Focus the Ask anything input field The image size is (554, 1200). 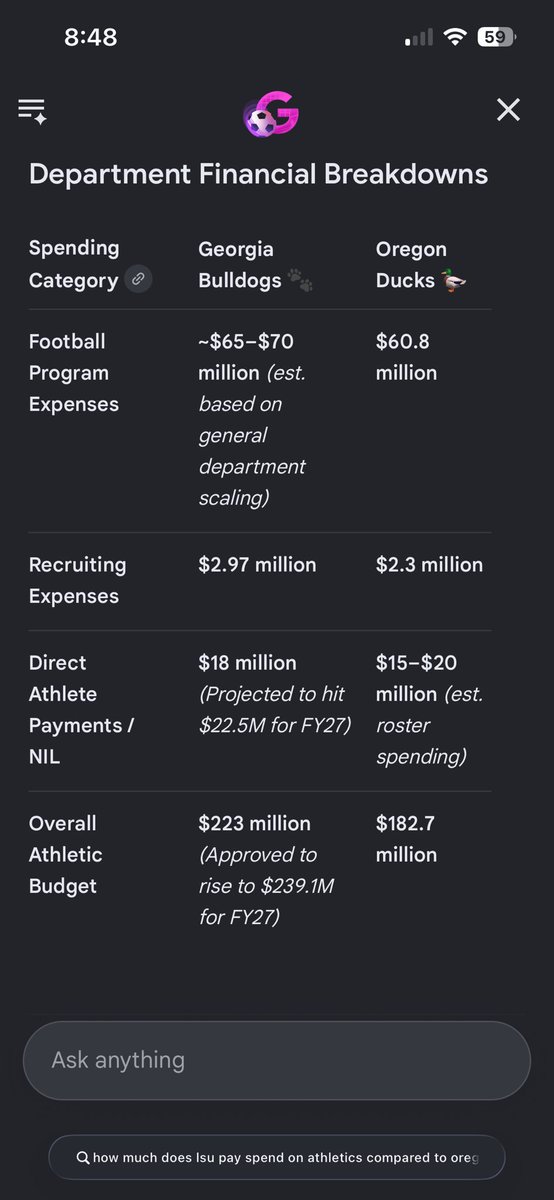(x=276, y=1060)
